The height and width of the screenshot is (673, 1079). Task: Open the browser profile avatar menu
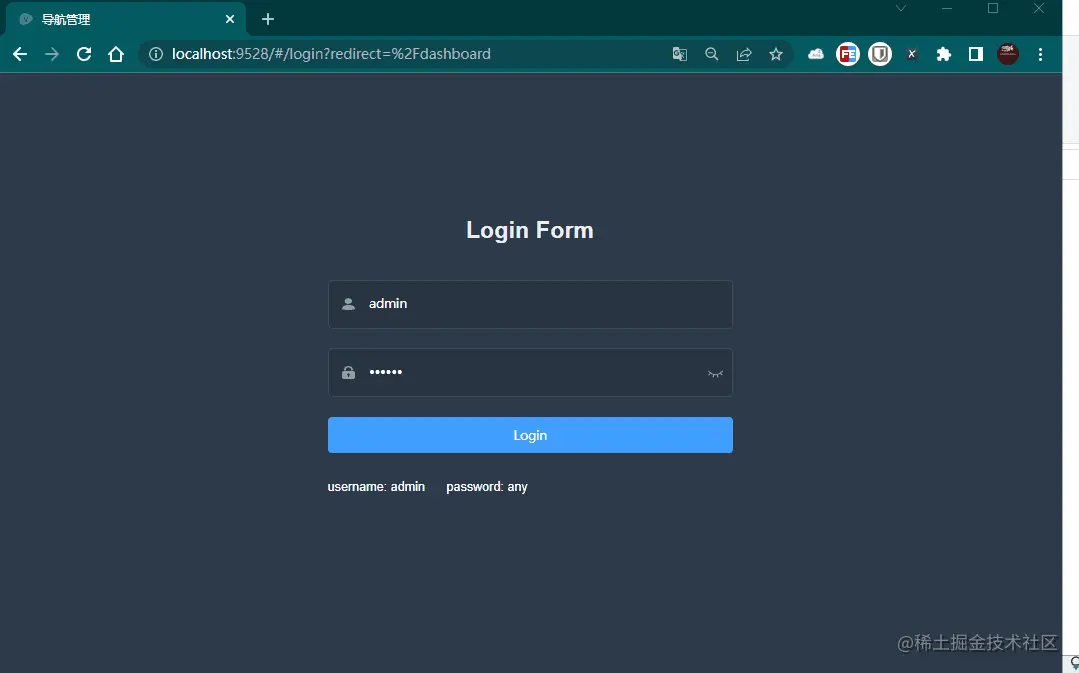(x=1007, y=54)
